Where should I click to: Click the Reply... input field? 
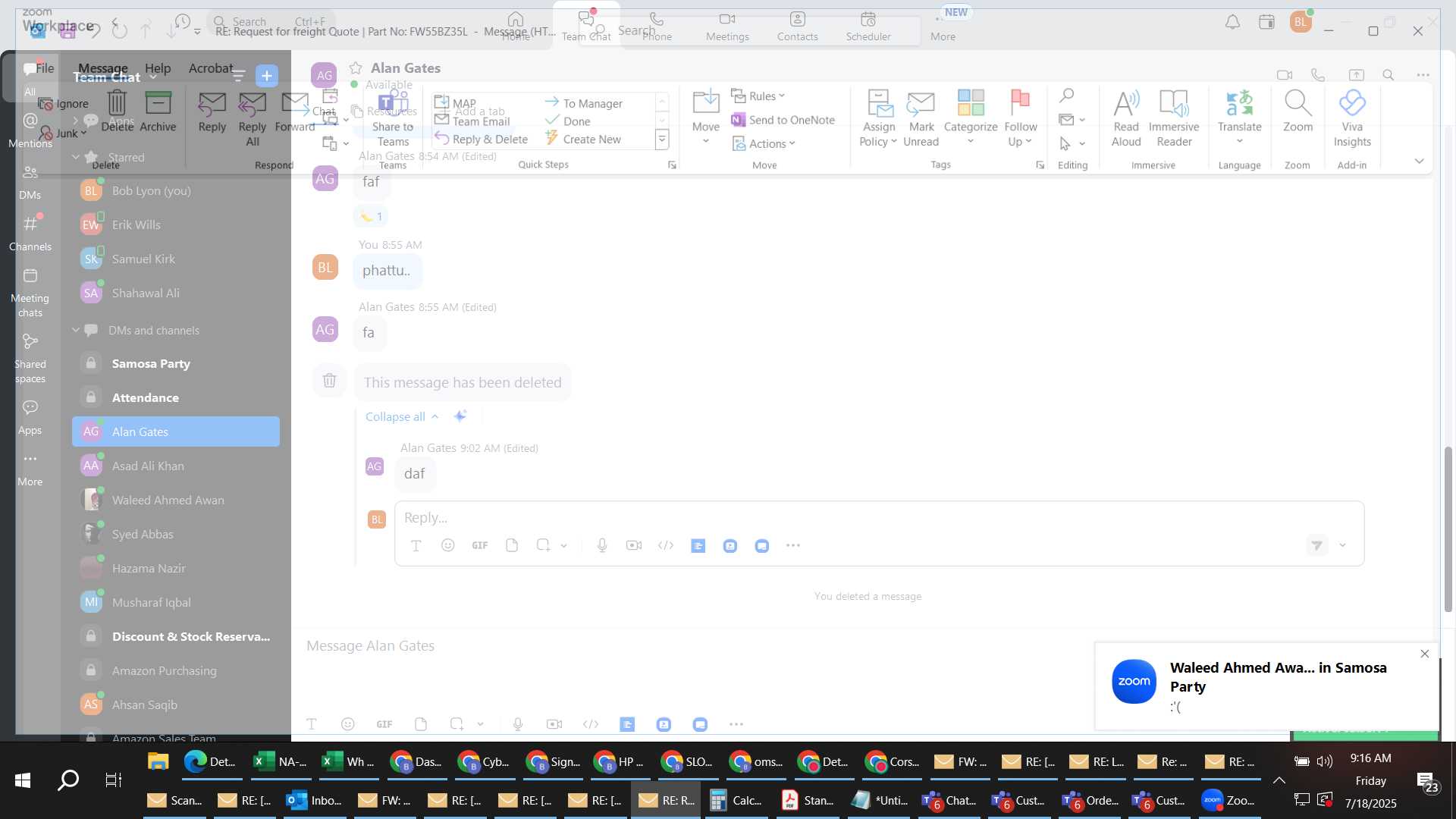pyautogui.click(x=879, y=517)
